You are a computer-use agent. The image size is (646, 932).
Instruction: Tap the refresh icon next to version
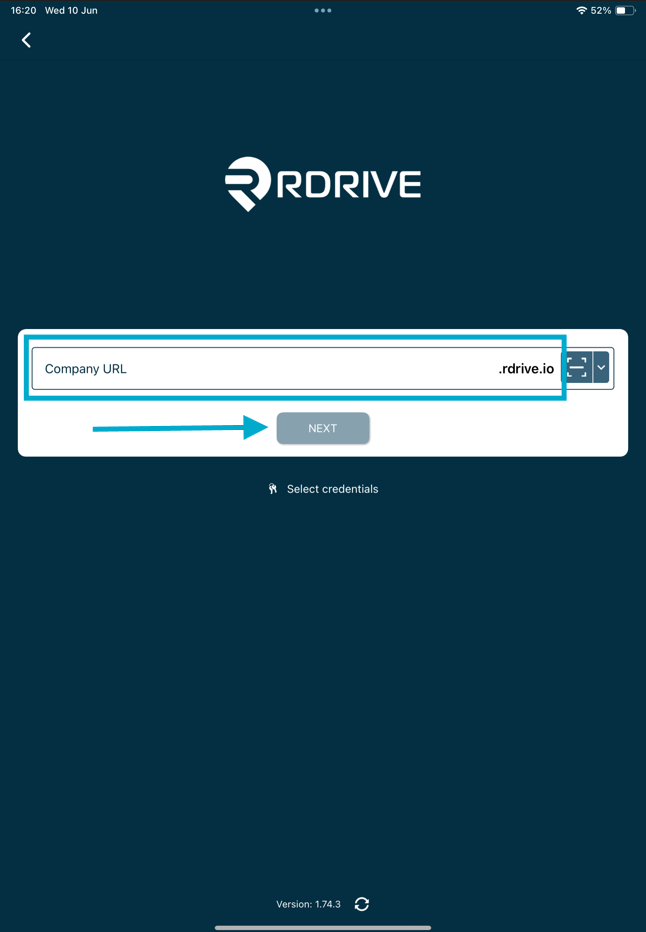pyautogui.click(x=361, y=904)
